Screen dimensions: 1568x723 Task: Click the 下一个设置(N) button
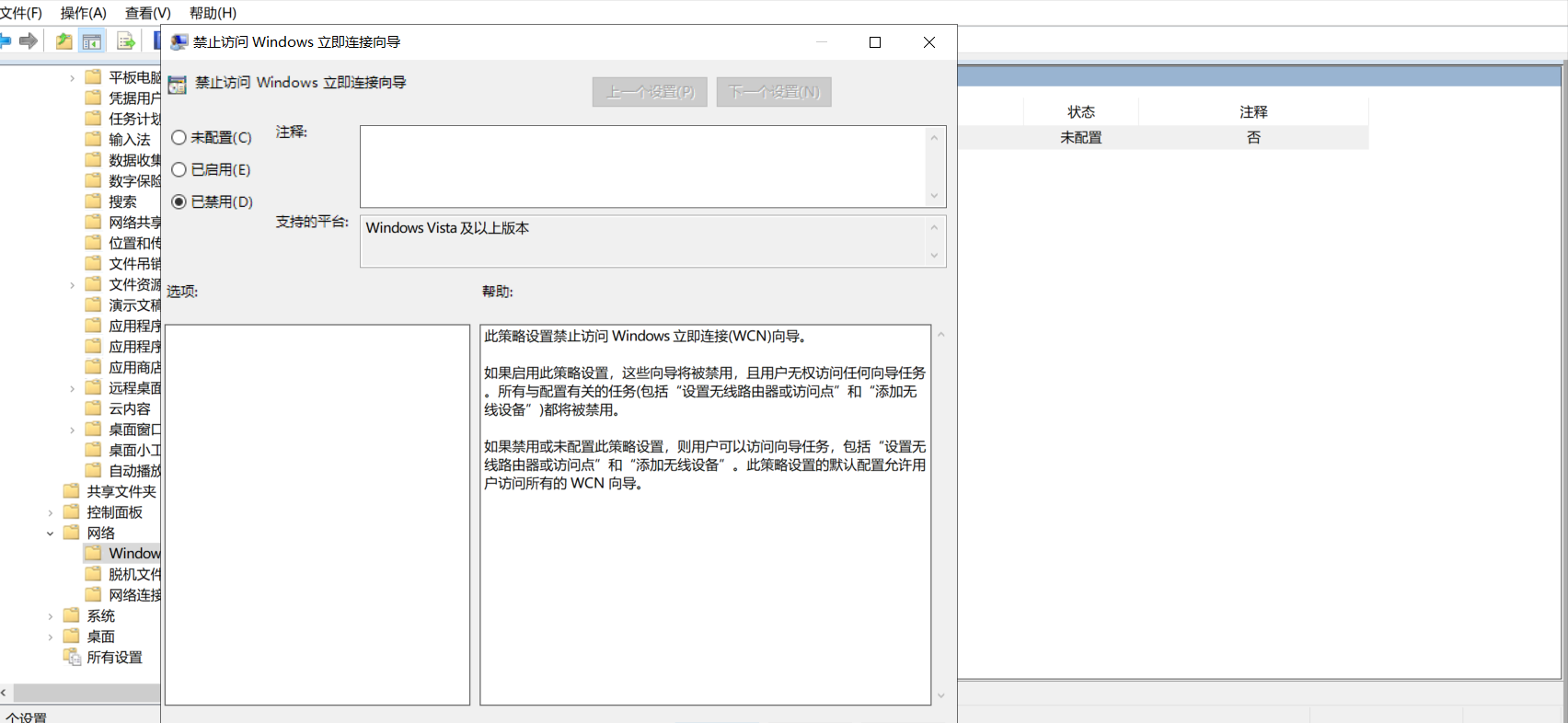(x=774, y=92)
